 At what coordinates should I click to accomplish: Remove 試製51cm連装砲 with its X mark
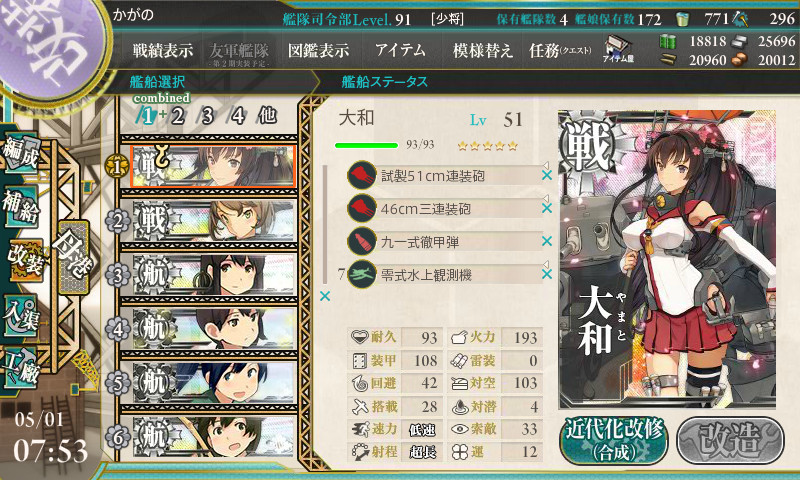pos(547,175)
